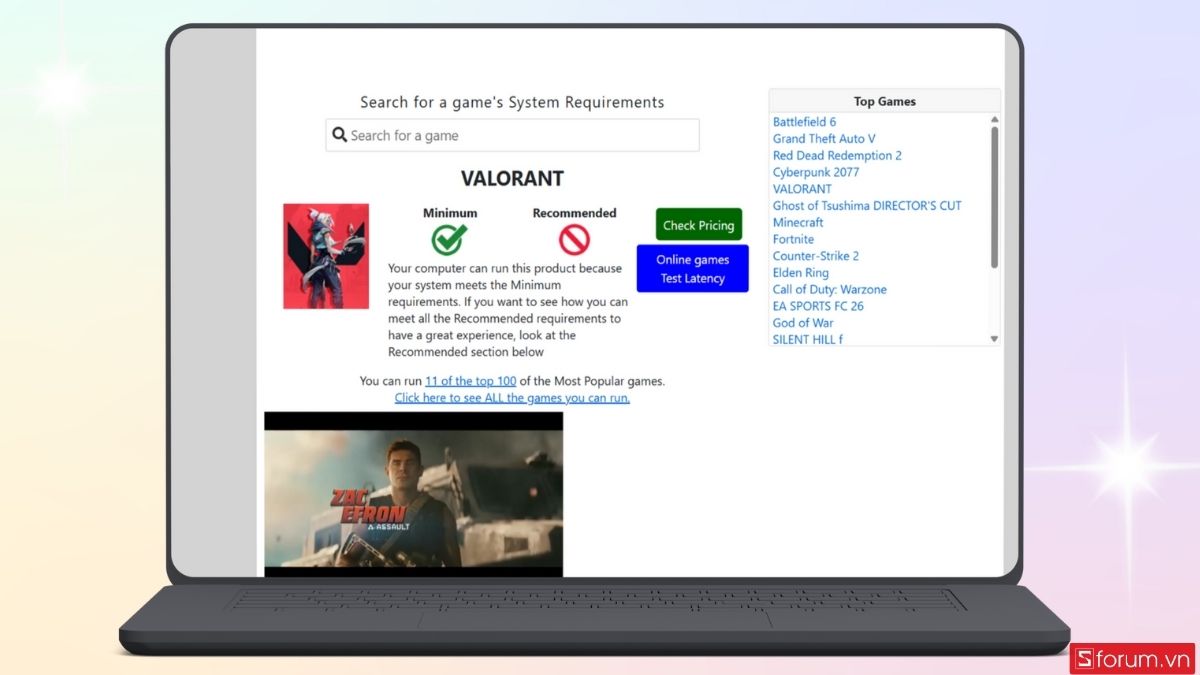Select VALORANT in Top Games list
1200x675 pixels.
coord(802,189)
